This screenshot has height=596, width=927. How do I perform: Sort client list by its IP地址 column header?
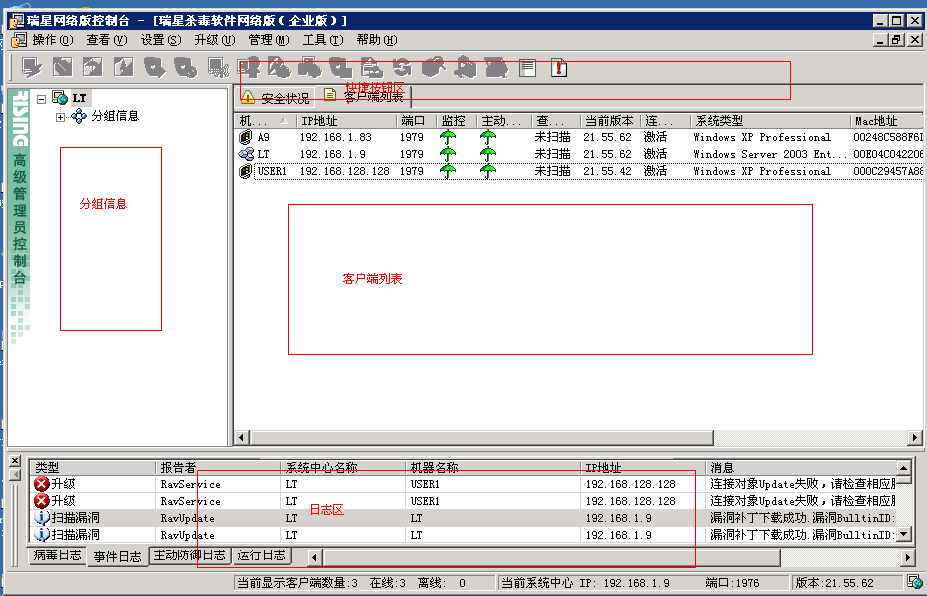345,121
